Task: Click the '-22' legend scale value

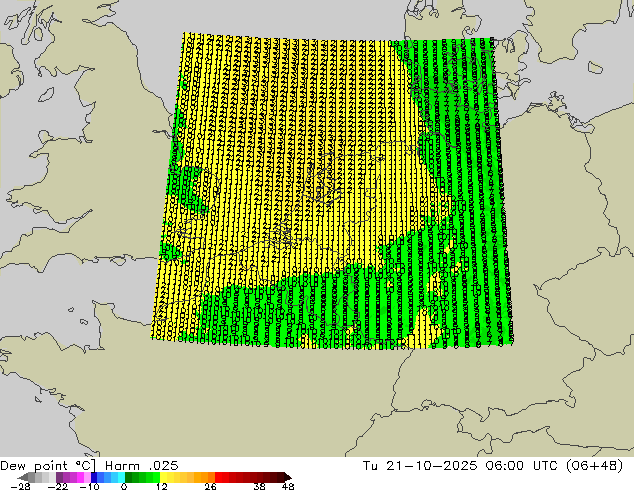Action: click(x=57, y=486)
